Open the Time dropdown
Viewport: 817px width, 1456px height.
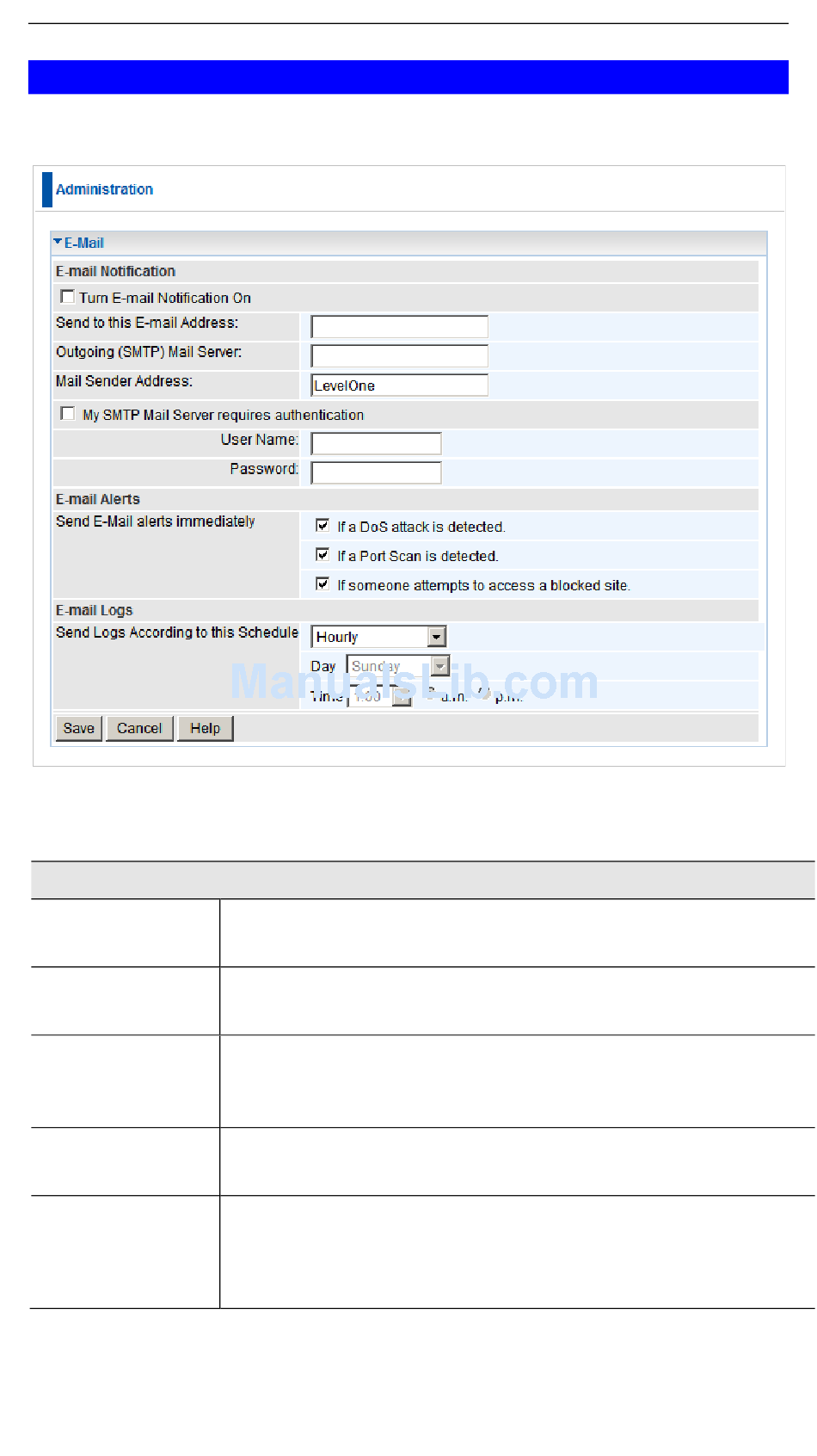(x=402, y=696)
